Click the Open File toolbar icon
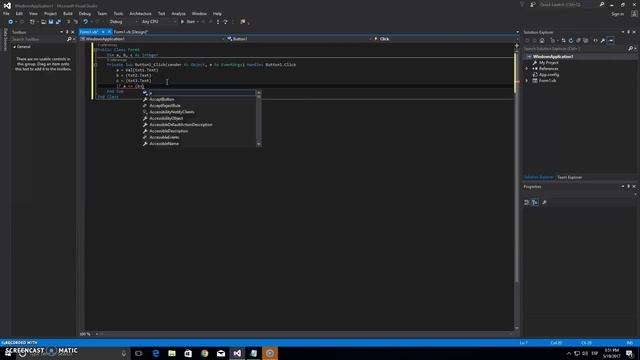640x360 pixels. [x=44, y=22]
